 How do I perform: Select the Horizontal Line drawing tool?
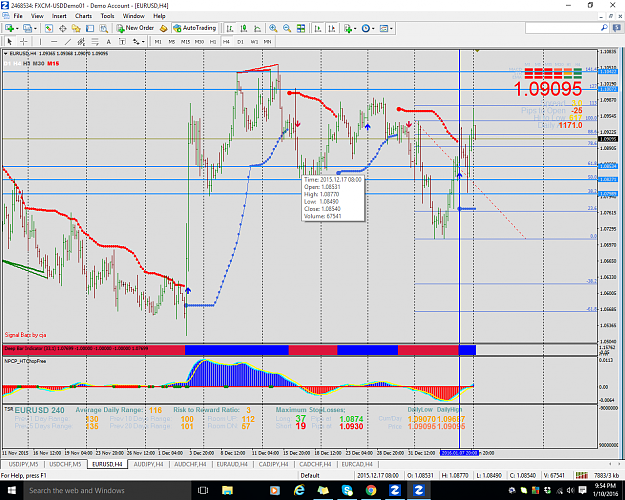[54, 41]
